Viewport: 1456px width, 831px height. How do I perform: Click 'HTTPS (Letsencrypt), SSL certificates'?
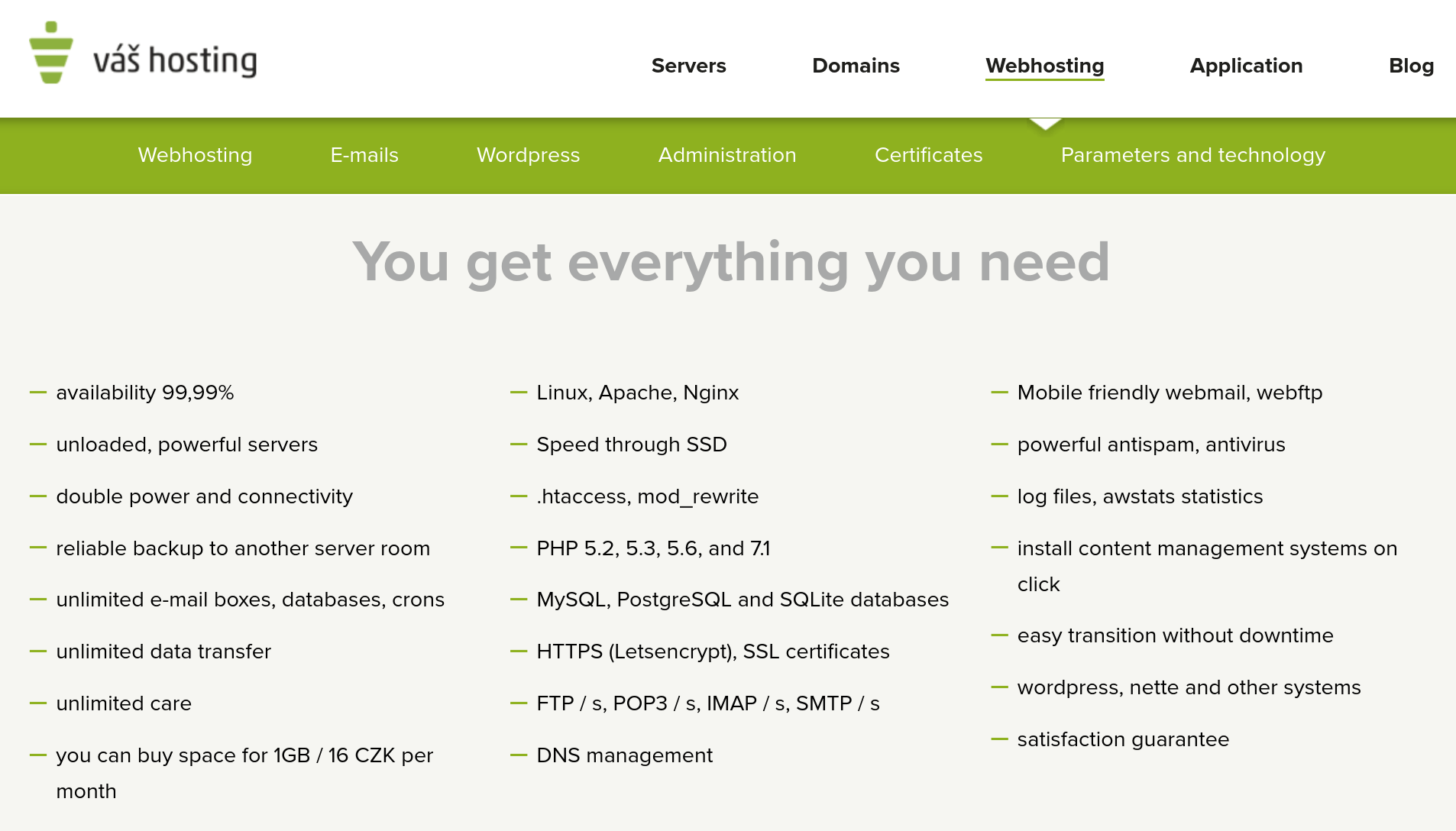[x=713, y=652]
